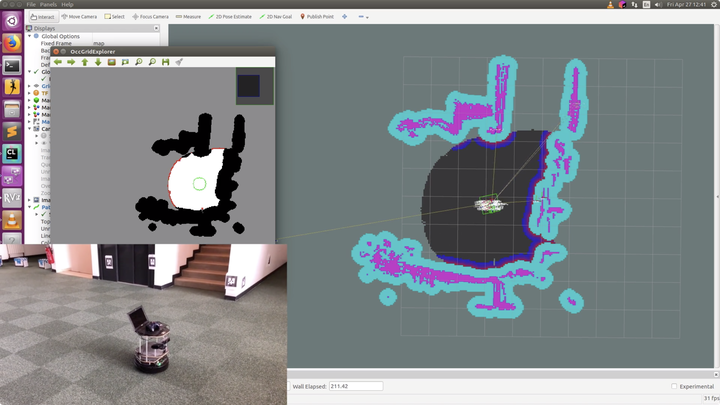
Task: Click the save icon in OccGridExplorer toolbar
Action: point(166,62)
